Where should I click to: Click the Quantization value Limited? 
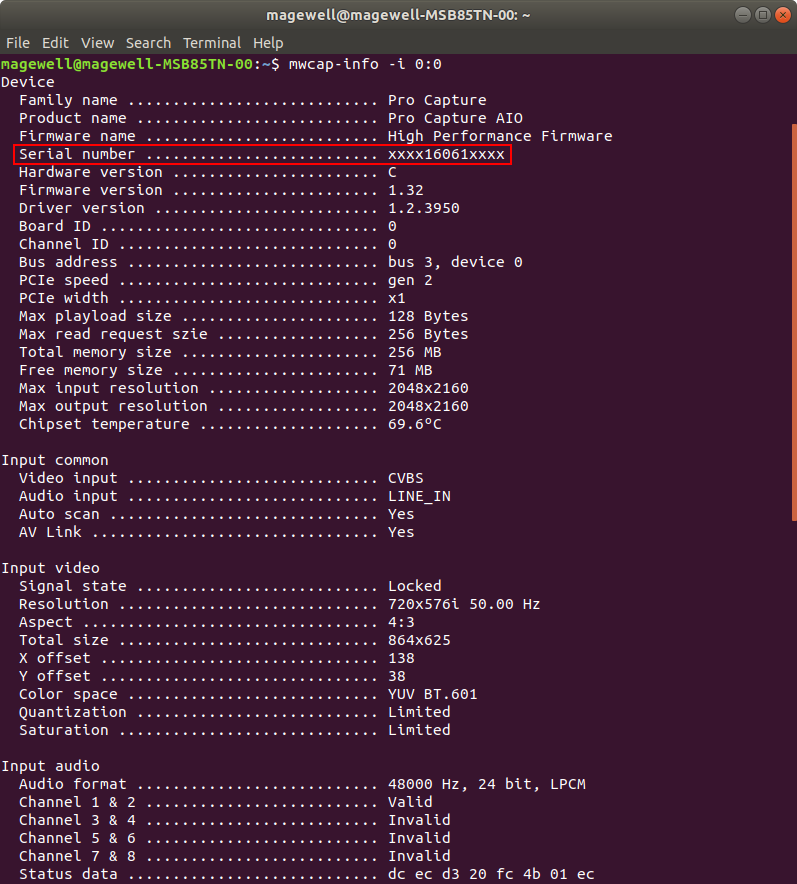pyautogui.click(x=419, y=713)
